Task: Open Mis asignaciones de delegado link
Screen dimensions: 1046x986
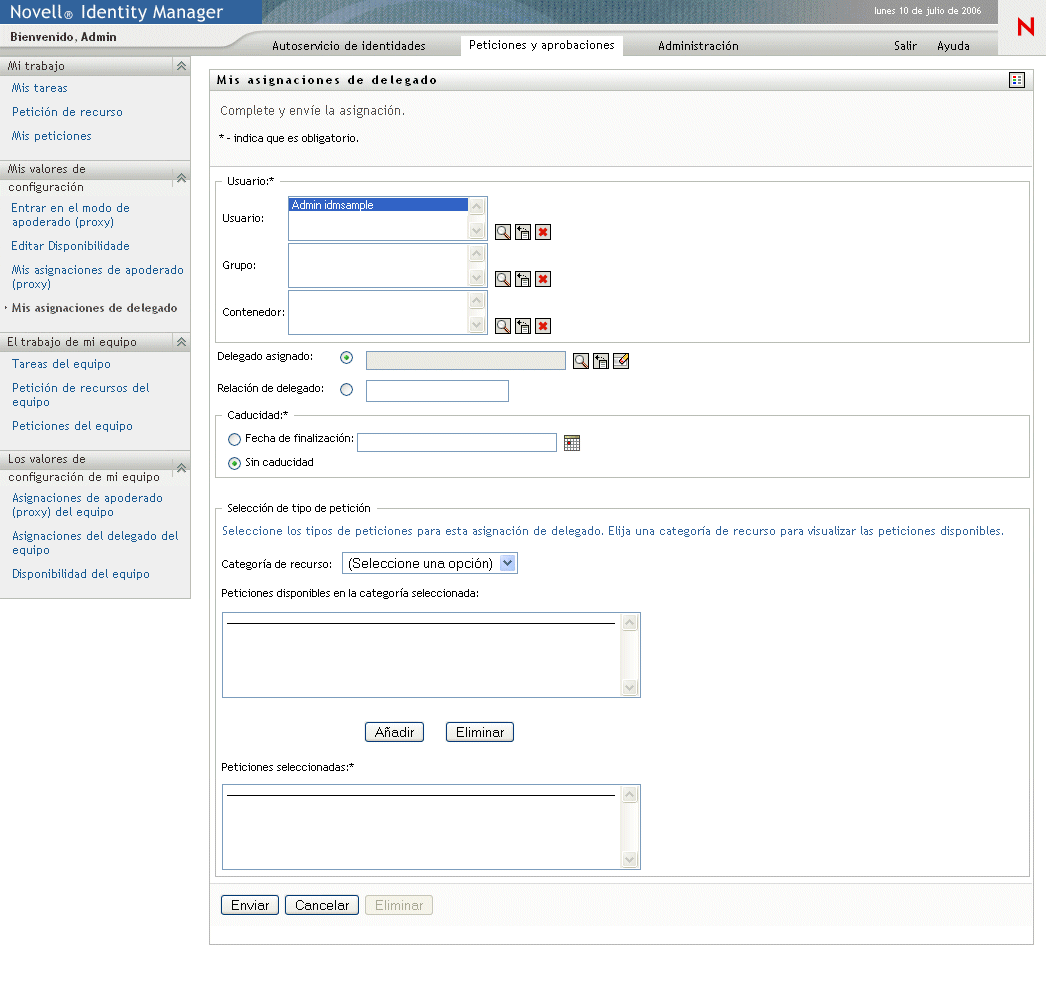Action: (x=94, y=308)
